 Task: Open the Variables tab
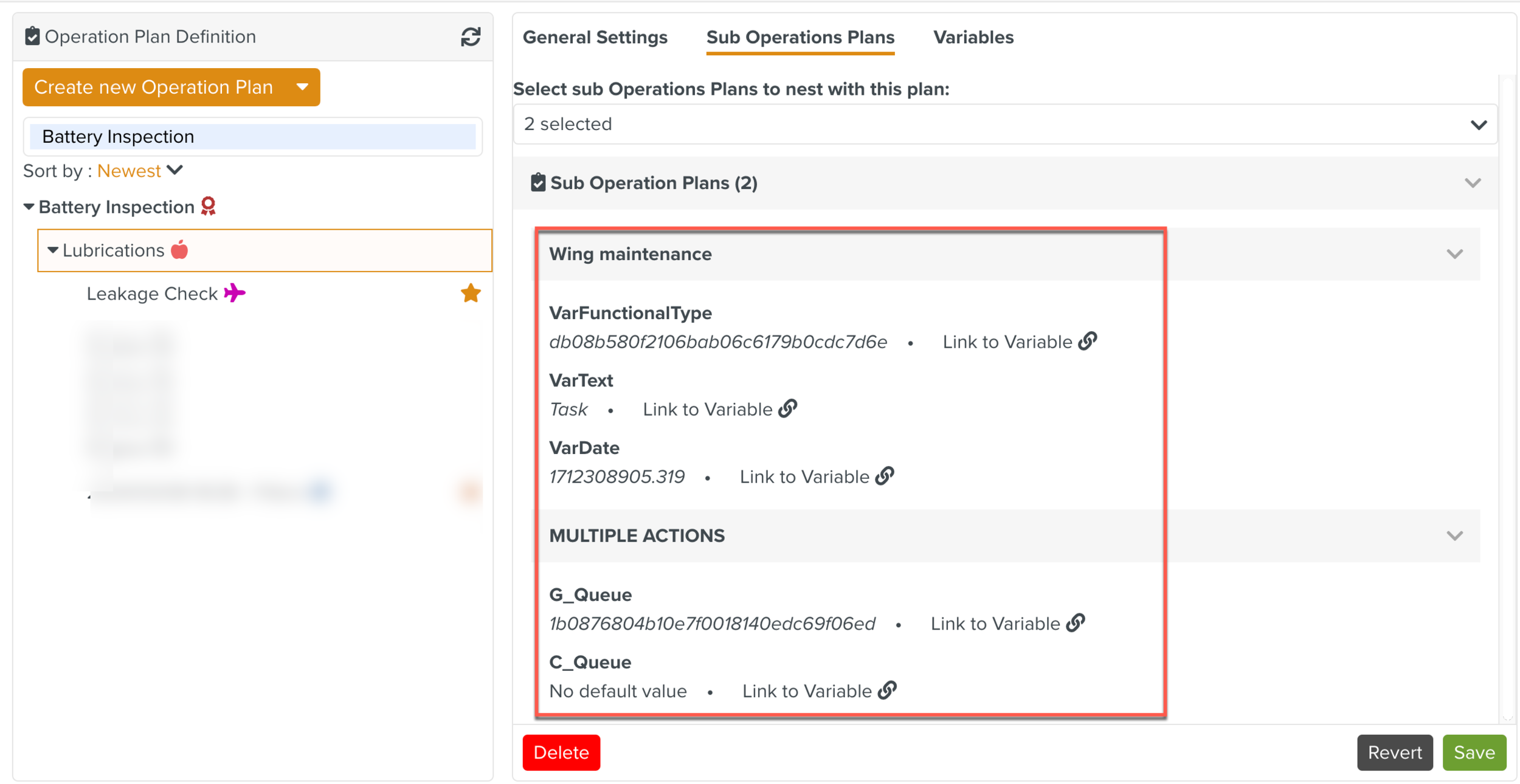[973, 38]
